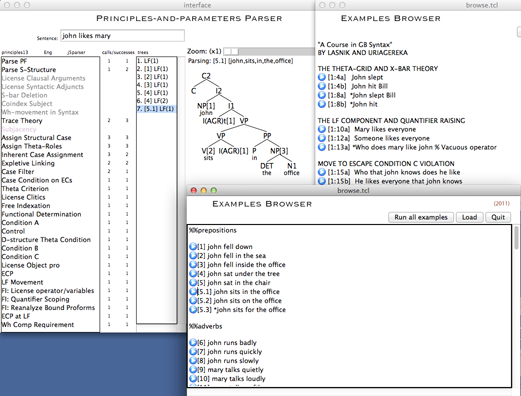Run the blue icon for [9] mary talks quietly
This screenshot has height=396, width=521.
point(193,369)
